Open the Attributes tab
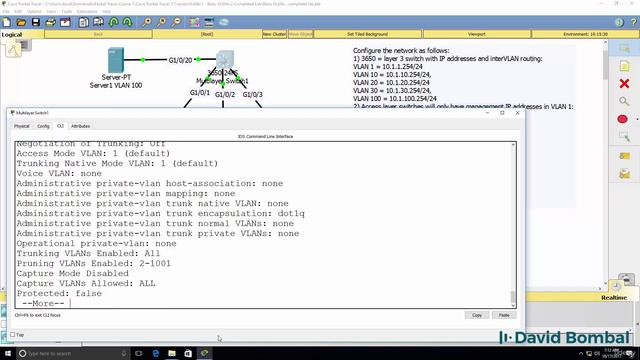Image resolution: width=640 pixels, height=360 pixels. (80, 126)
